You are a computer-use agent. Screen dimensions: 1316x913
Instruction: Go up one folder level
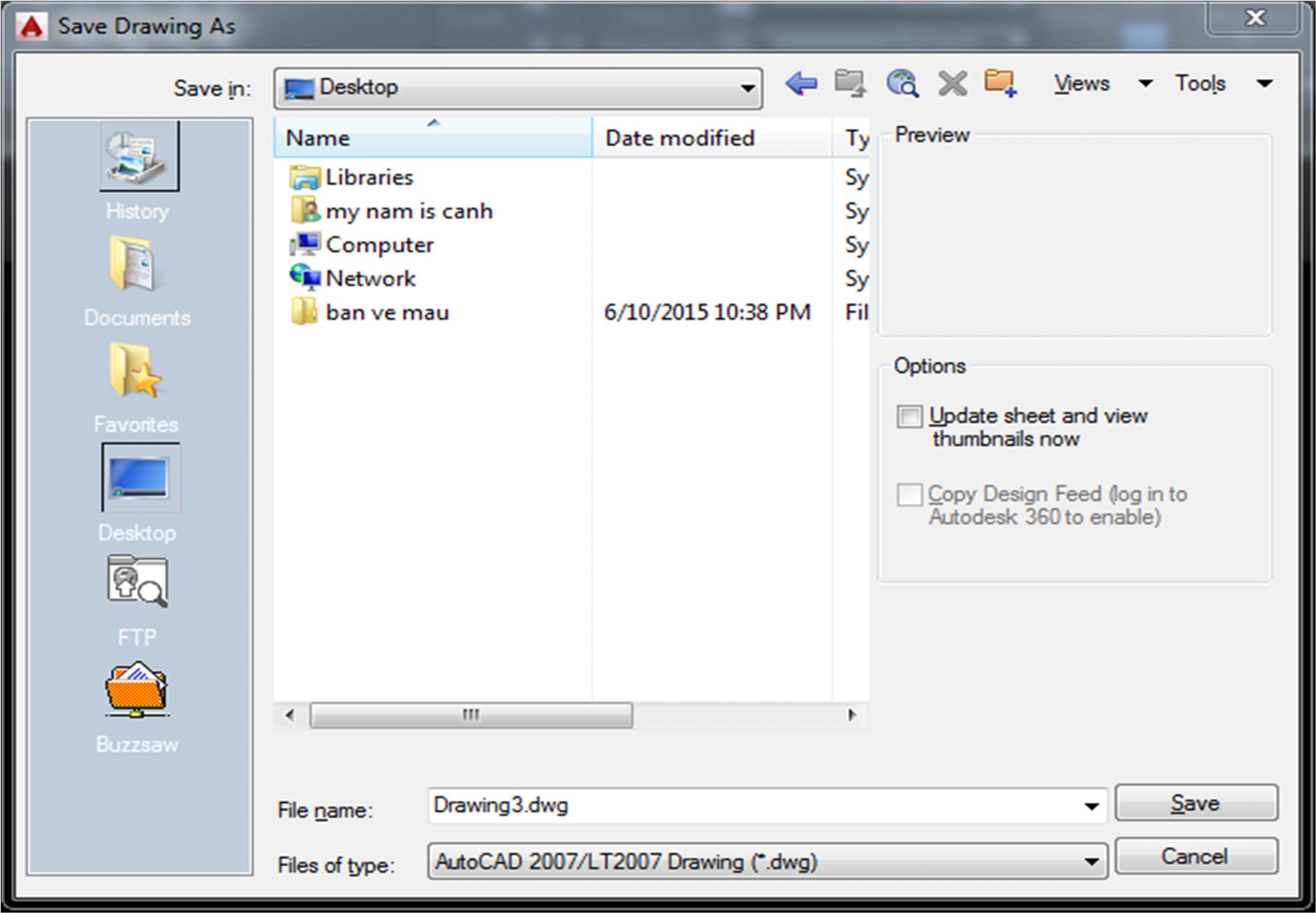point(850,84)
